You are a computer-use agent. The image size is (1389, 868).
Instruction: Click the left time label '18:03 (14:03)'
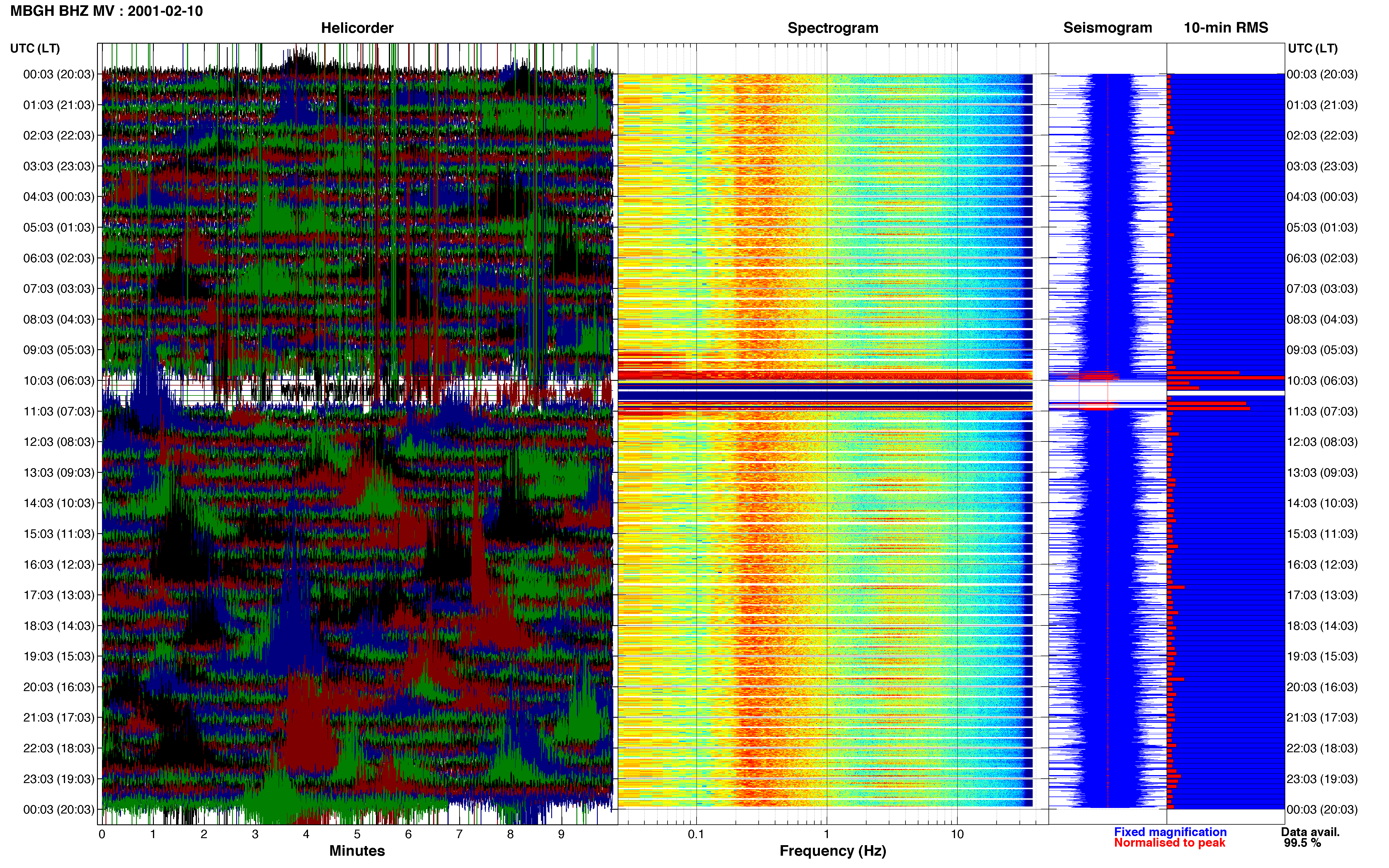(x=59, y=626)
